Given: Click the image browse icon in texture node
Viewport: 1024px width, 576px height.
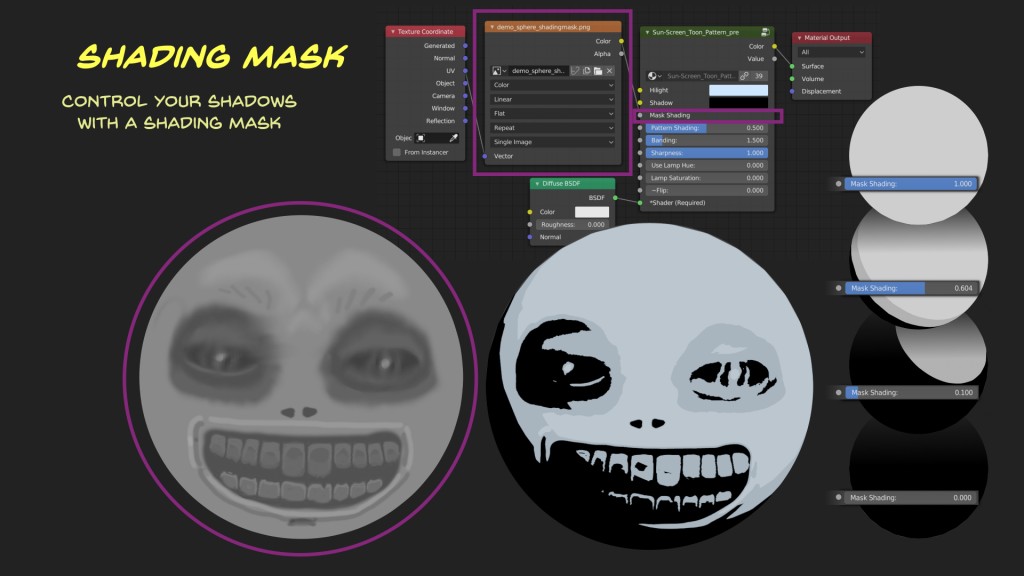Looking at the screenshot, I should click(498, 71).
